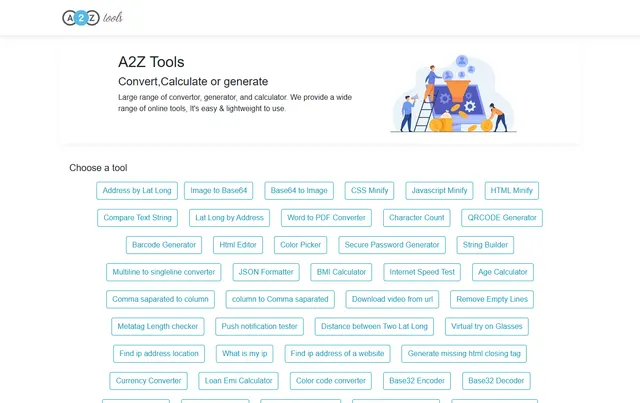The image size is (640, 403).
Task: Open Virtual try on Glasses
Action: click(487, 327)
